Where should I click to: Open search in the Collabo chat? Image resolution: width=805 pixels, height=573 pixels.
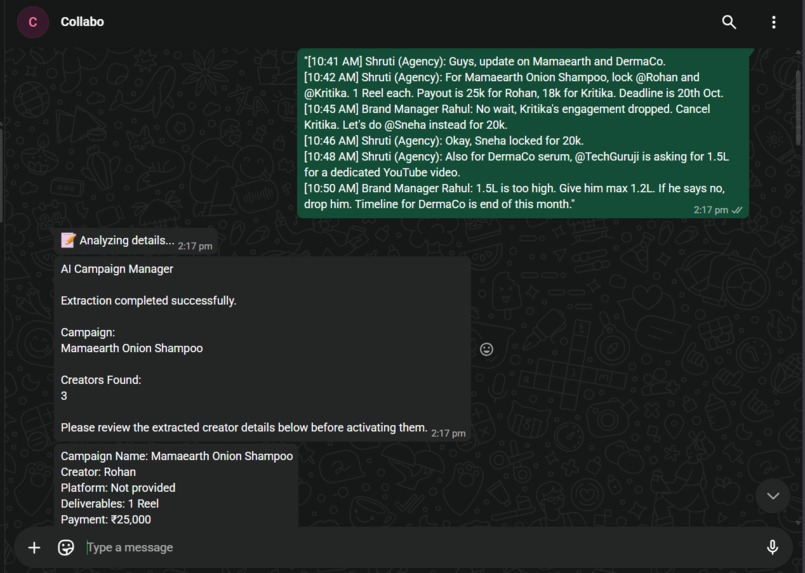click(x=729, y=22)
